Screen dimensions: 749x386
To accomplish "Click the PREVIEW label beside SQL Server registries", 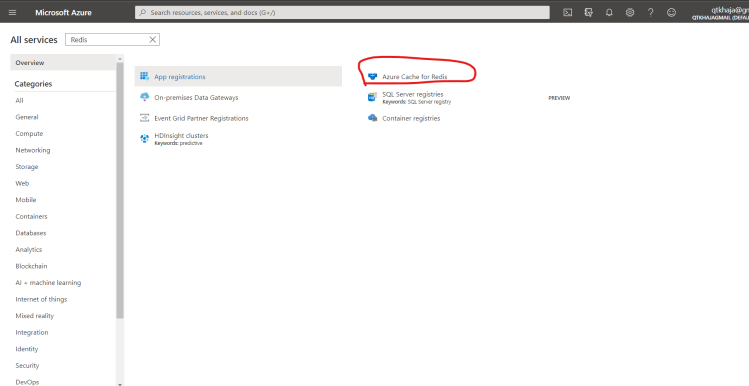I will click(x=559, y=98).
